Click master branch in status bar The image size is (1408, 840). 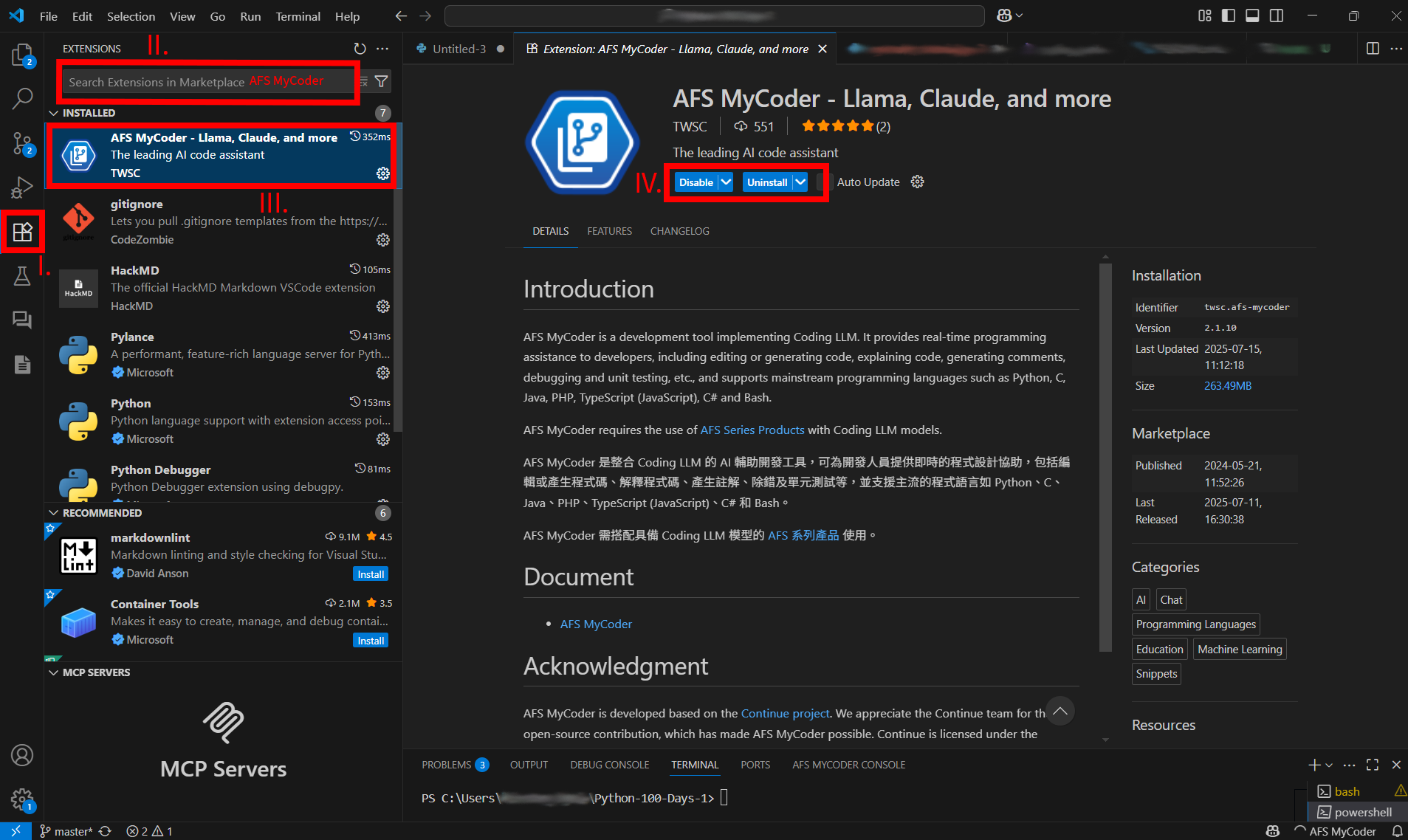click(66, 831)
